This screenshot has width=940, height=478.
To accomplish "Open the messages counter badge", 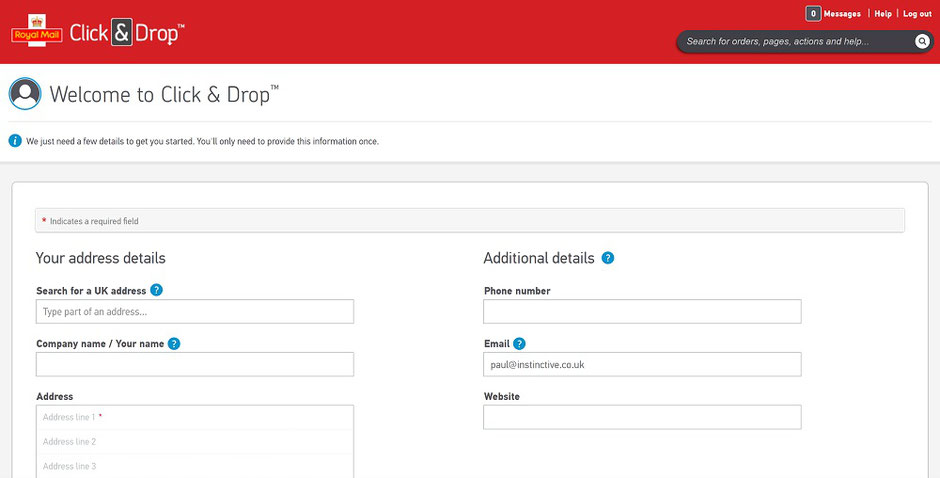I will tap(813, 14).
